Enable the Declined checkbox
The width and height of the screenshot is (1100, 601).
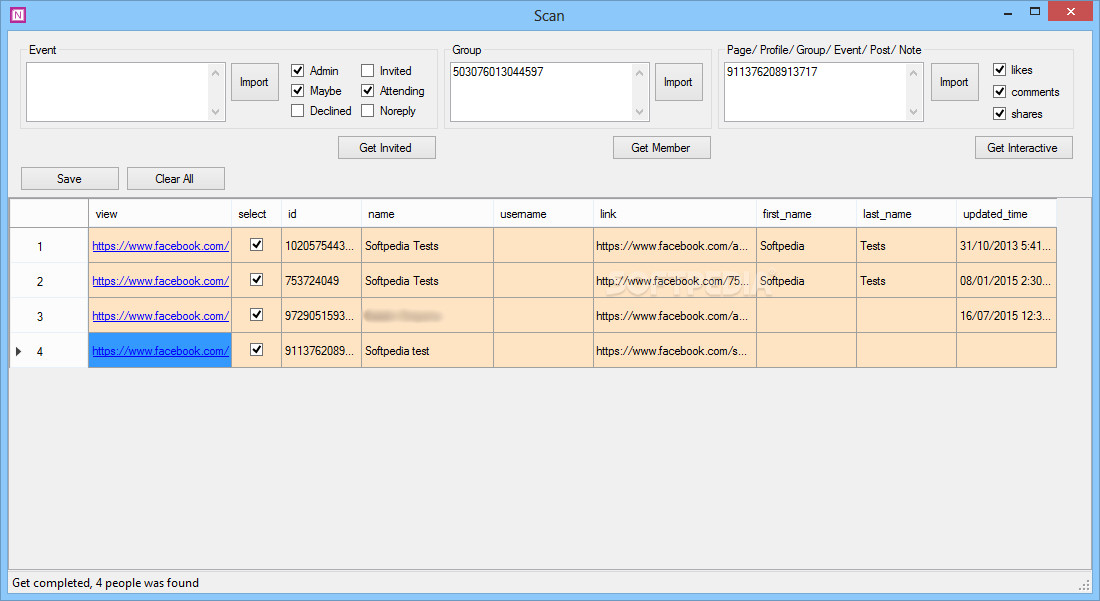point(297,111)
